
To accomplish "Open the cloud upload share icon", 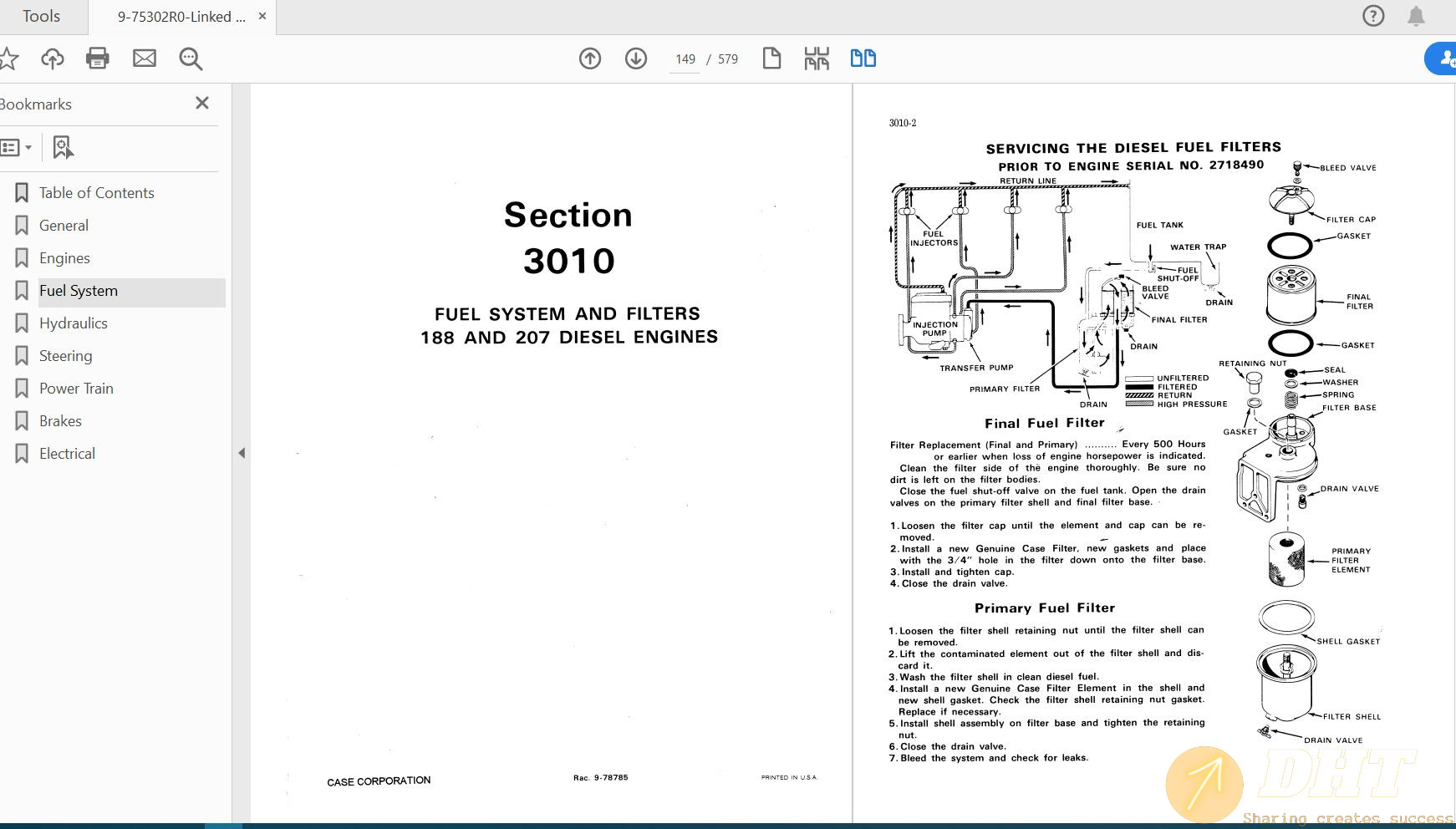I will [x=52, y=58].
